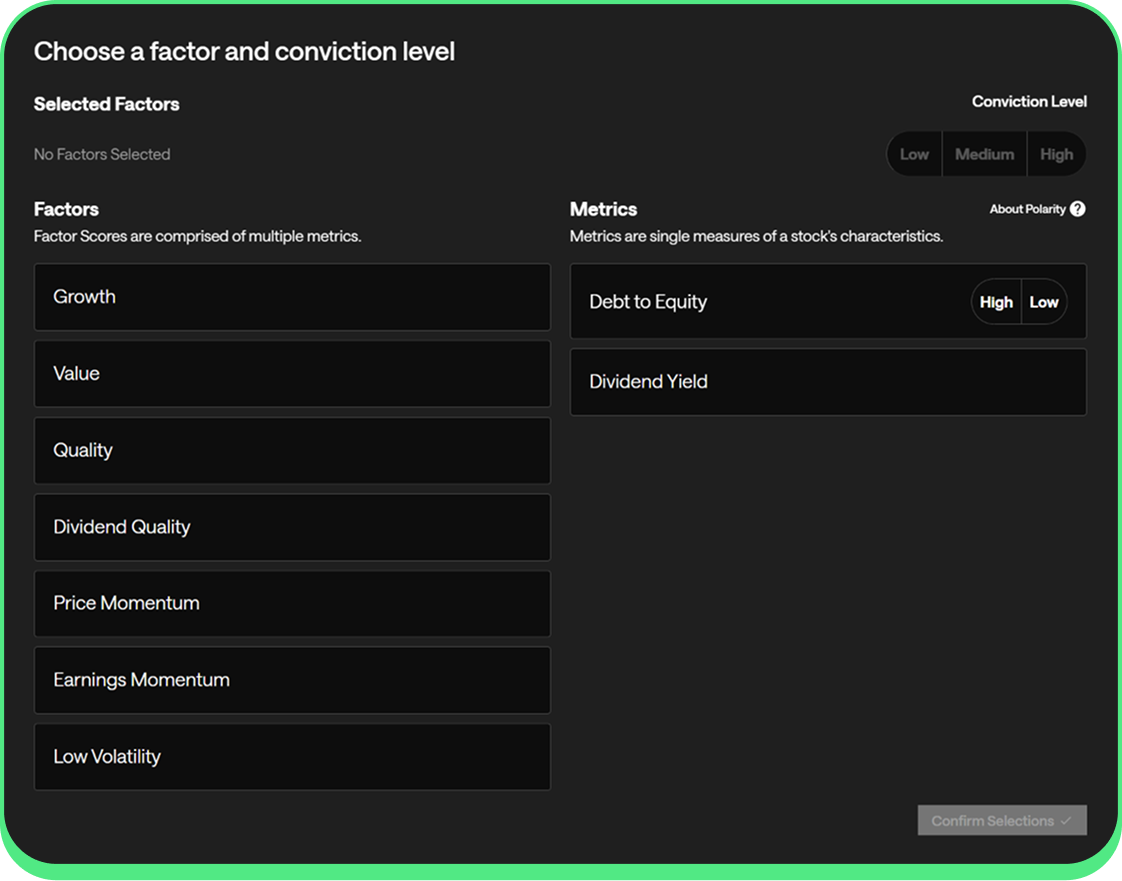Screen dimensions: 1122x881
Task: Click the 'Selected Factors' heading
Action: (106, 104)
